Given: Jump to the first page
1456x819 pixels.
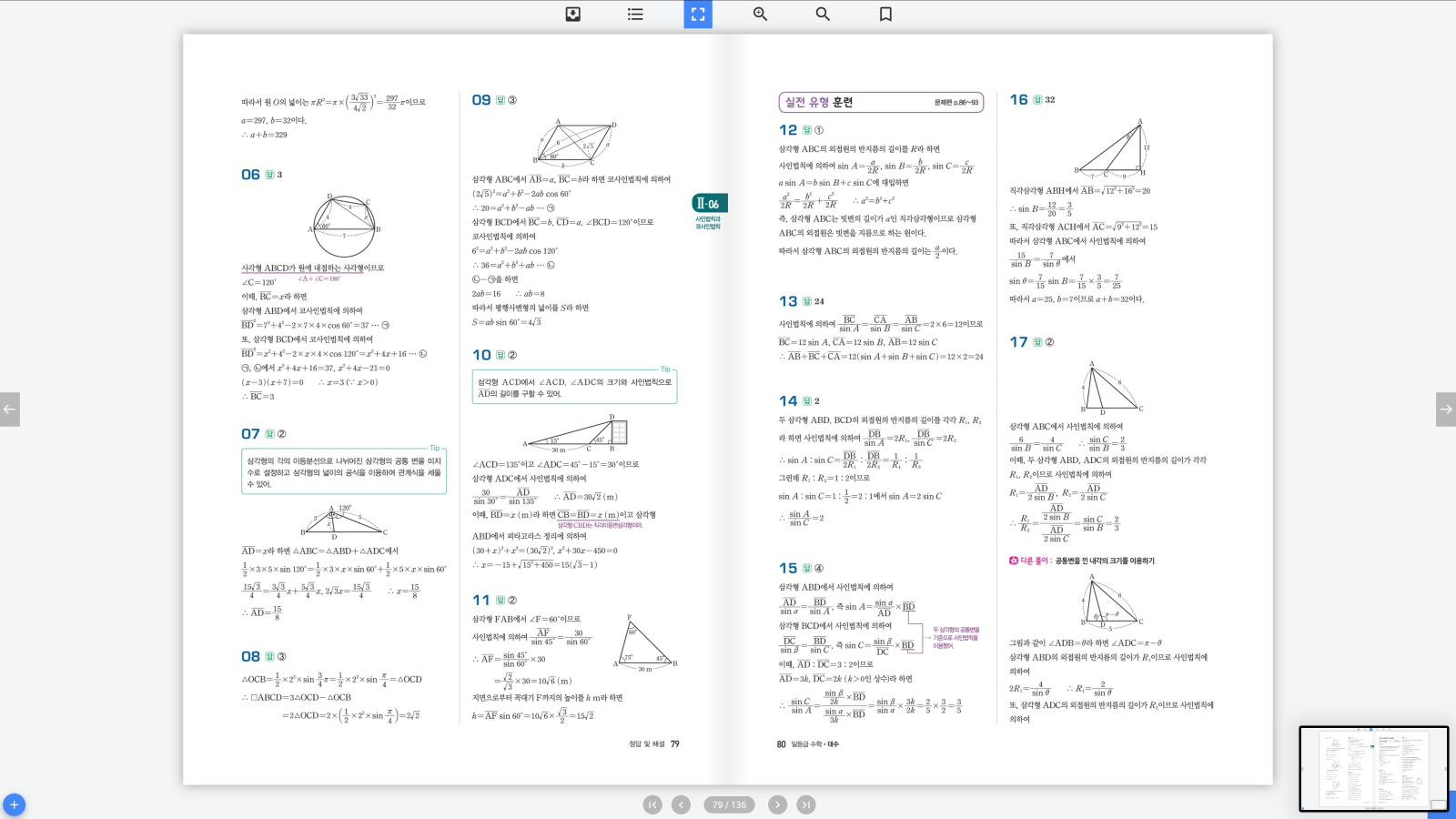Looking at the screenshot, I should tap(652, 804).
